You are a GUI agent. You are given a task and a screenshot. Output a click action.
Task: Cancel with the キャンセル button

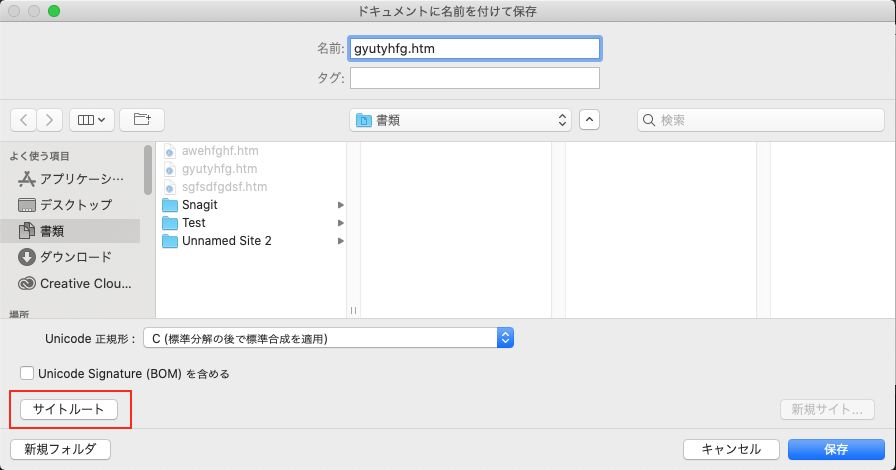coord(731,449)
